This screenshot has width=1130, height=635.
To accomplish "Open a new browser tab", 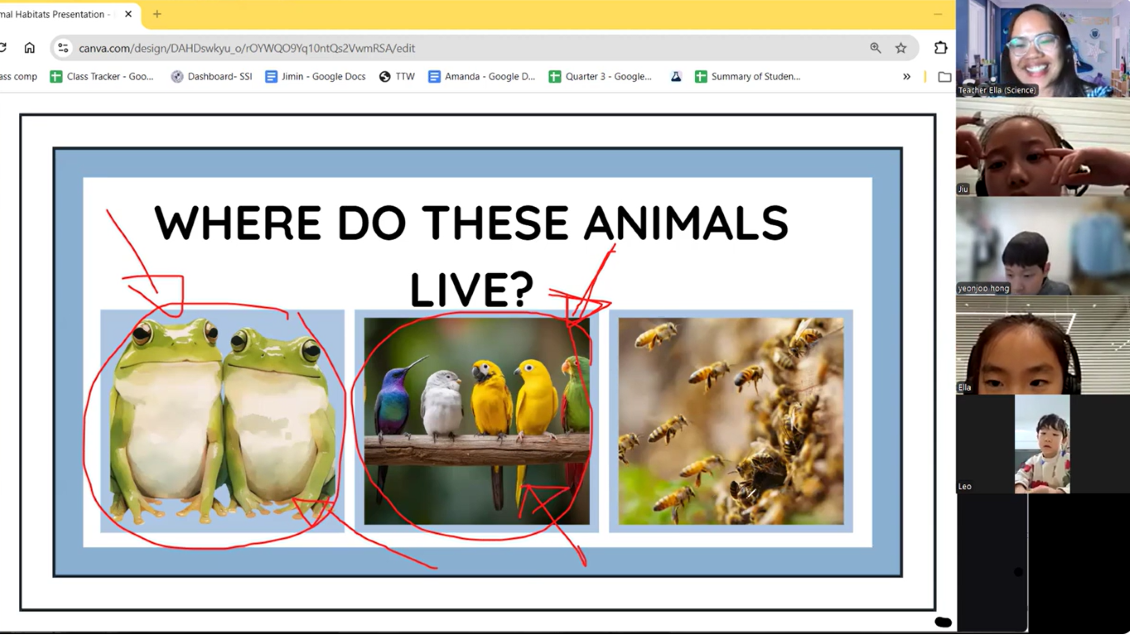I will click(x=157, y=15).
